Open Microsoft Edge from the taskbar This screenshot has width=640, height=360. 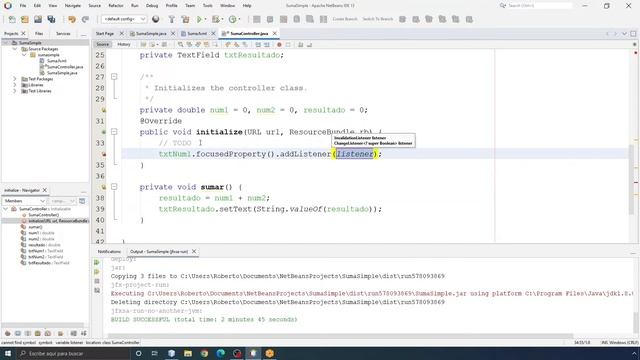(x=220, y=353)
